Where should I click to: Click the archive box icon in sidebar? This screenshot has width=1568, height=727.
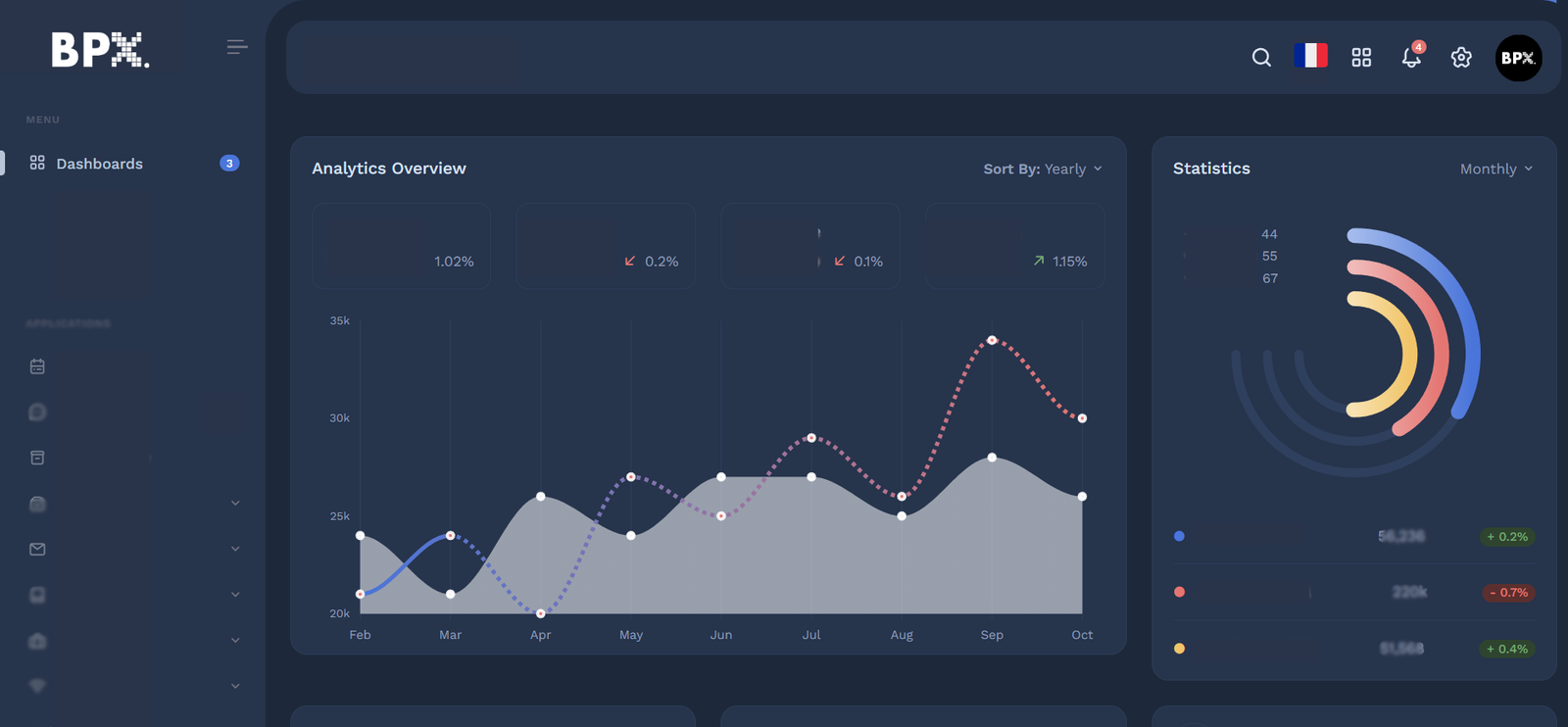pyautogui.click(x=37, y=458)
